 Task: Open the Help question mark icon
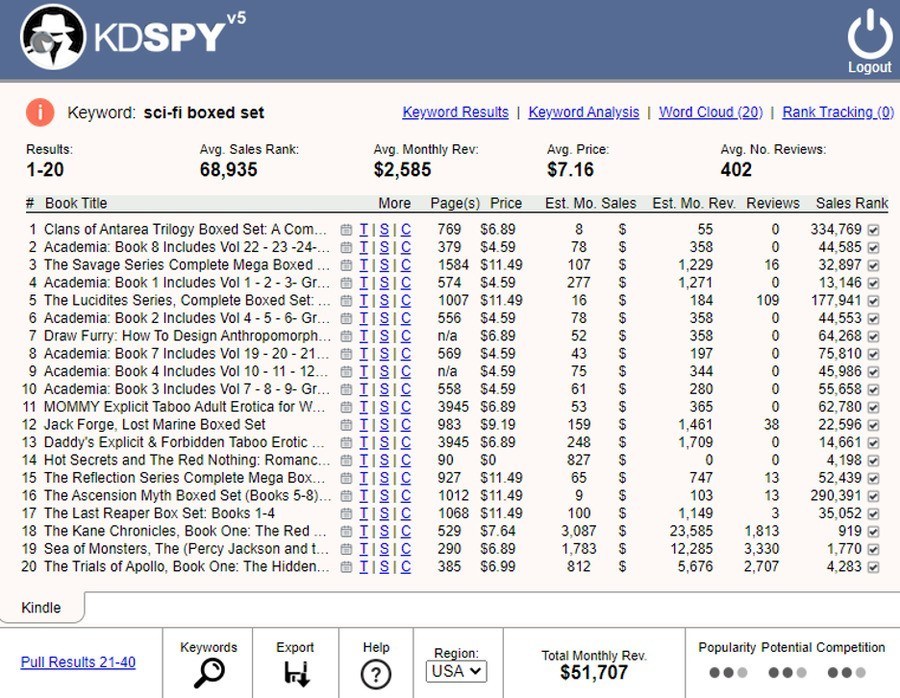tap(375, 674)
